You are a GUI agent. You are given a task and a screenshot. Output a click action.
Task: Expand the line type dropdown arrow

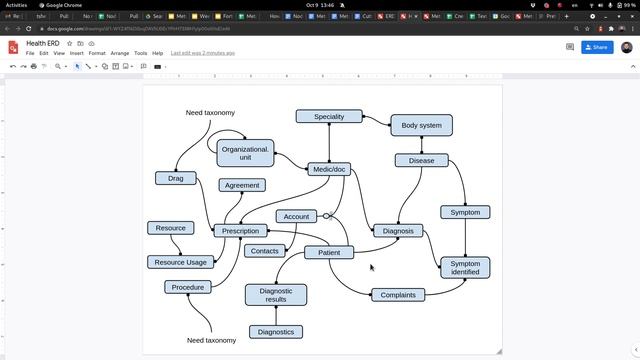point(96,67)
